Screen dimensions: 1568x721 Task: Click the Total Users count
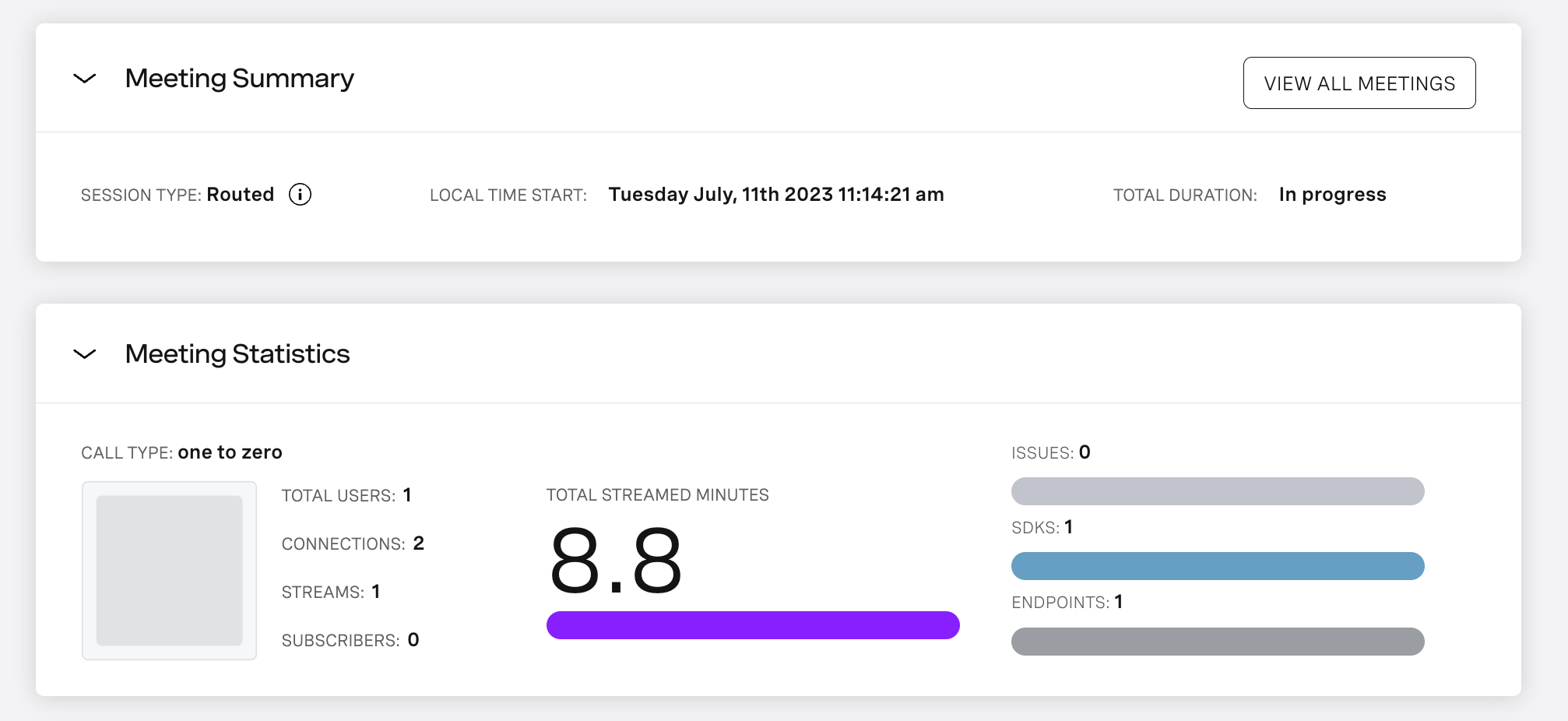point(406,495)
